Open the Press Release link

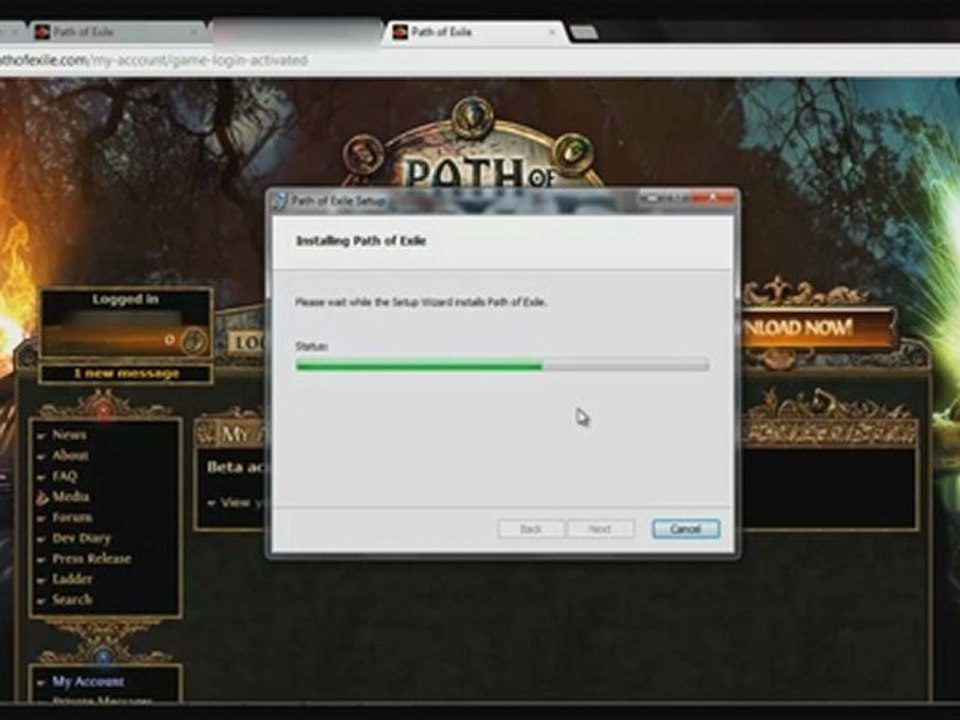coord(92,558)
